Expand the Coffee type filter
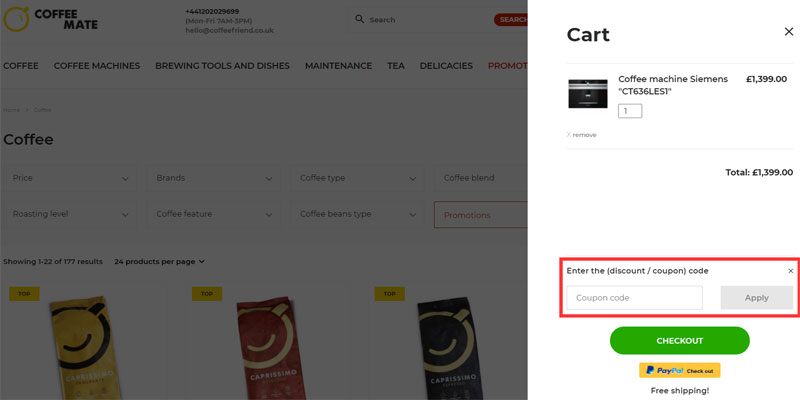This screenshot has height=400, width=800. tap(358, 178)
